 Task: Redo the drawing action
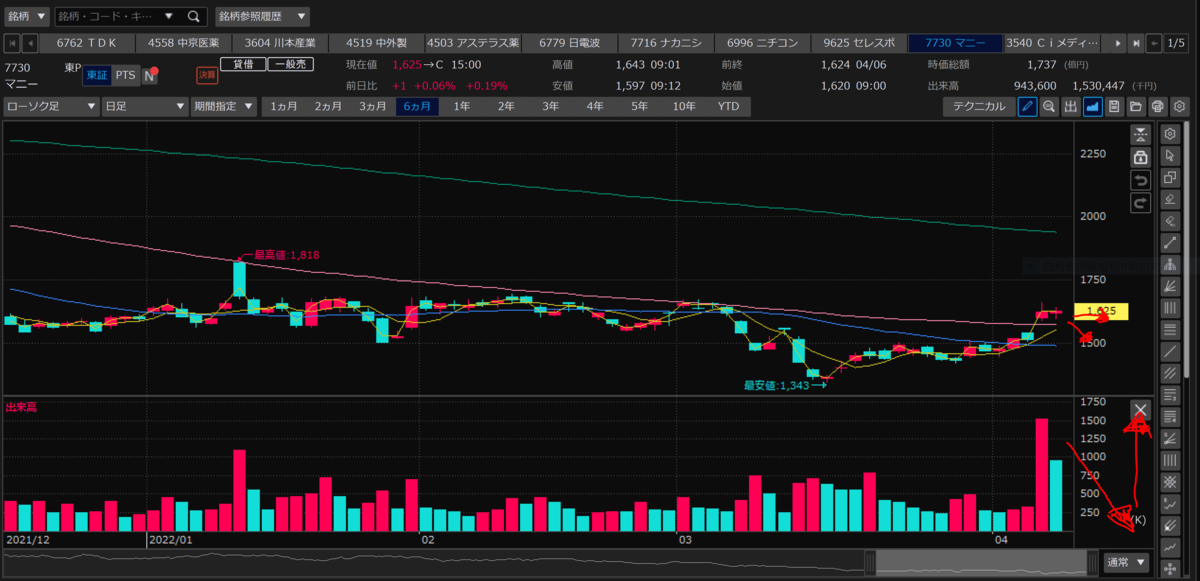[x=1141, y=203]
